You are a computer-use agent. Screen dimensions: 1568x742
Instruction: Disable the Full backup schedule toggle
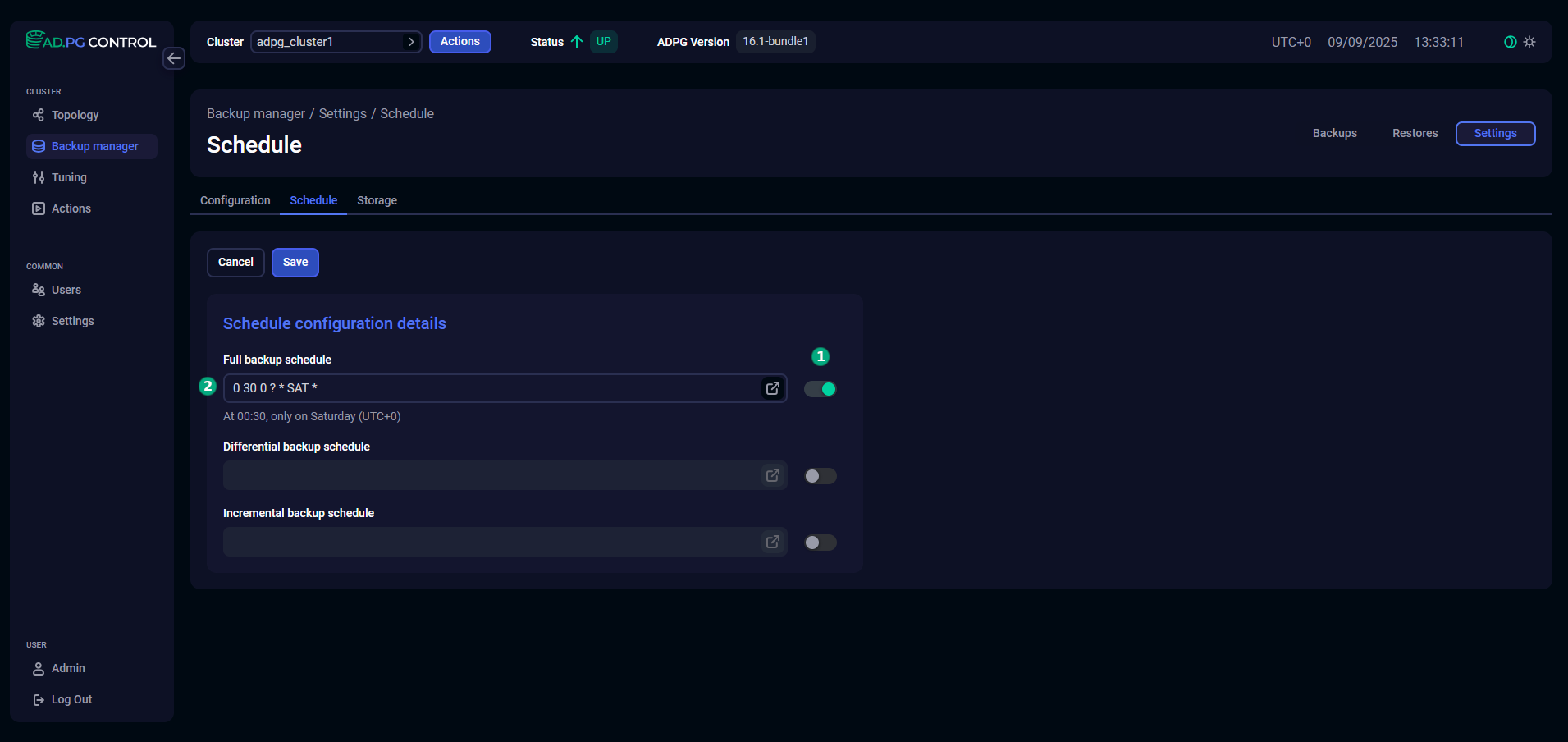pos(820,389)
